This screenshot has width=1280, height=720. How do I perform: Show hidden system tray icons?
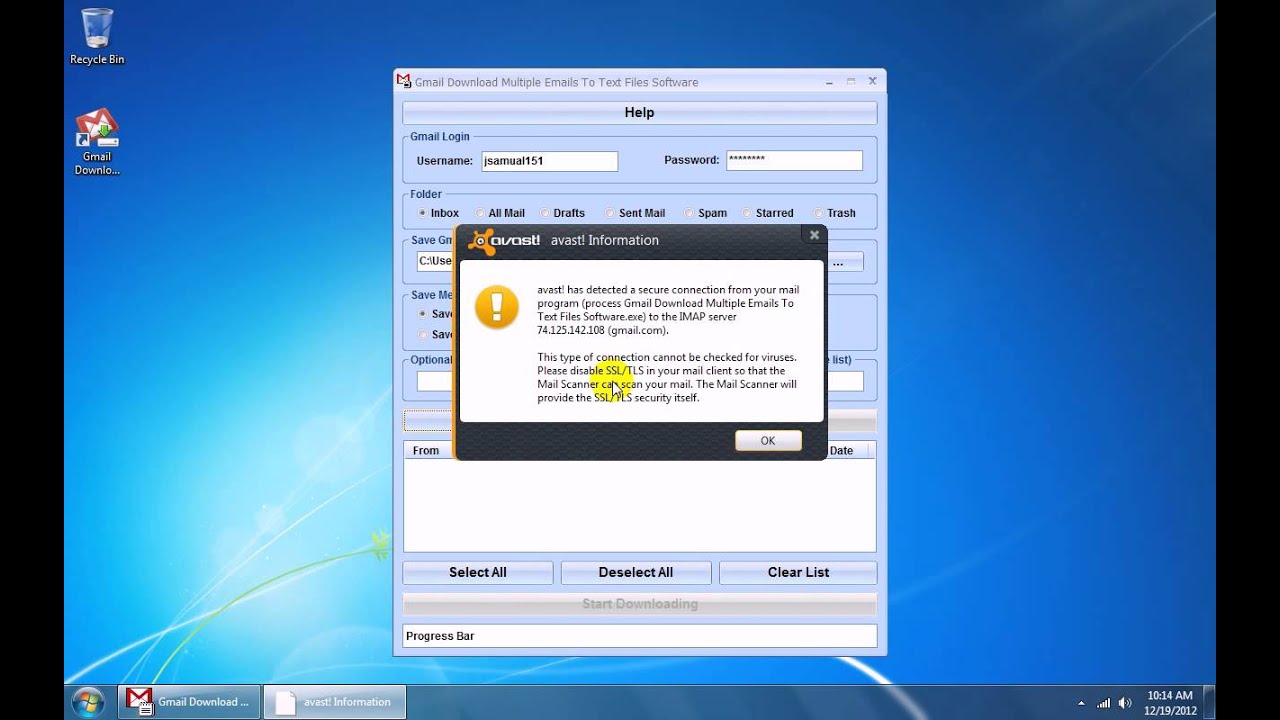(1082, 703)
